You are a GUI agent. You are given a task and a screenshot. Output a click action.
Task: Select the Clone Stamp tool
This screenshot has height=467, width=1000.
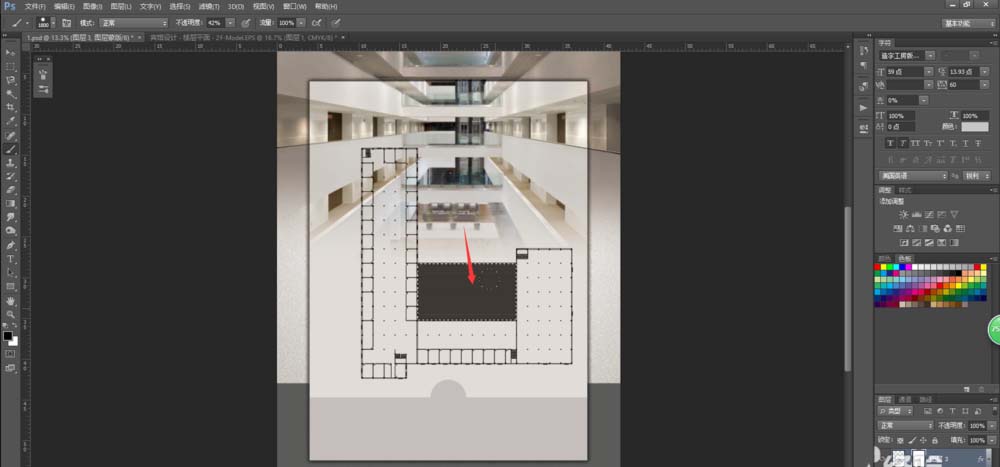[10, 163]
